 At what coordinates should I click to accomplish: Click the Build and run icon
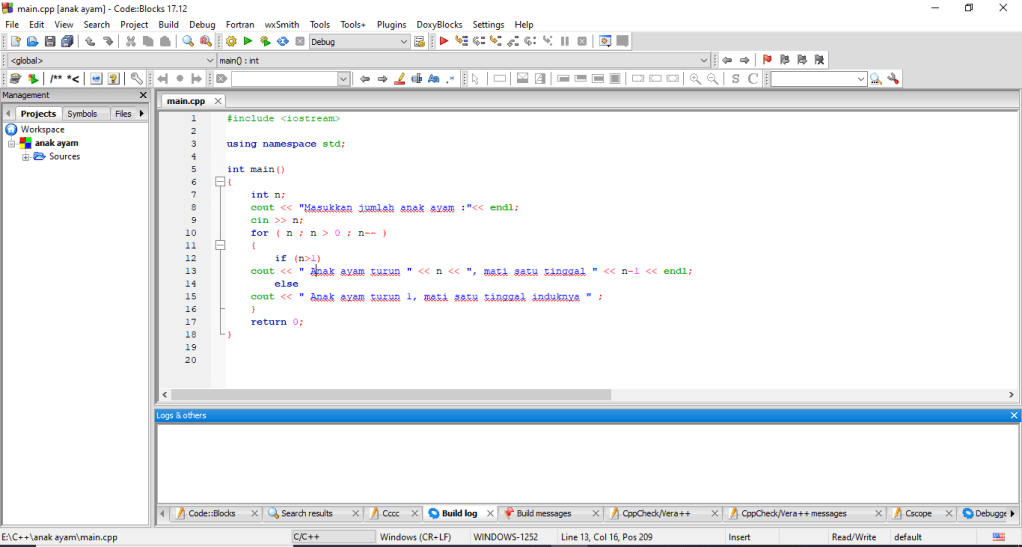pyautogui.click(x=265, y=41)
